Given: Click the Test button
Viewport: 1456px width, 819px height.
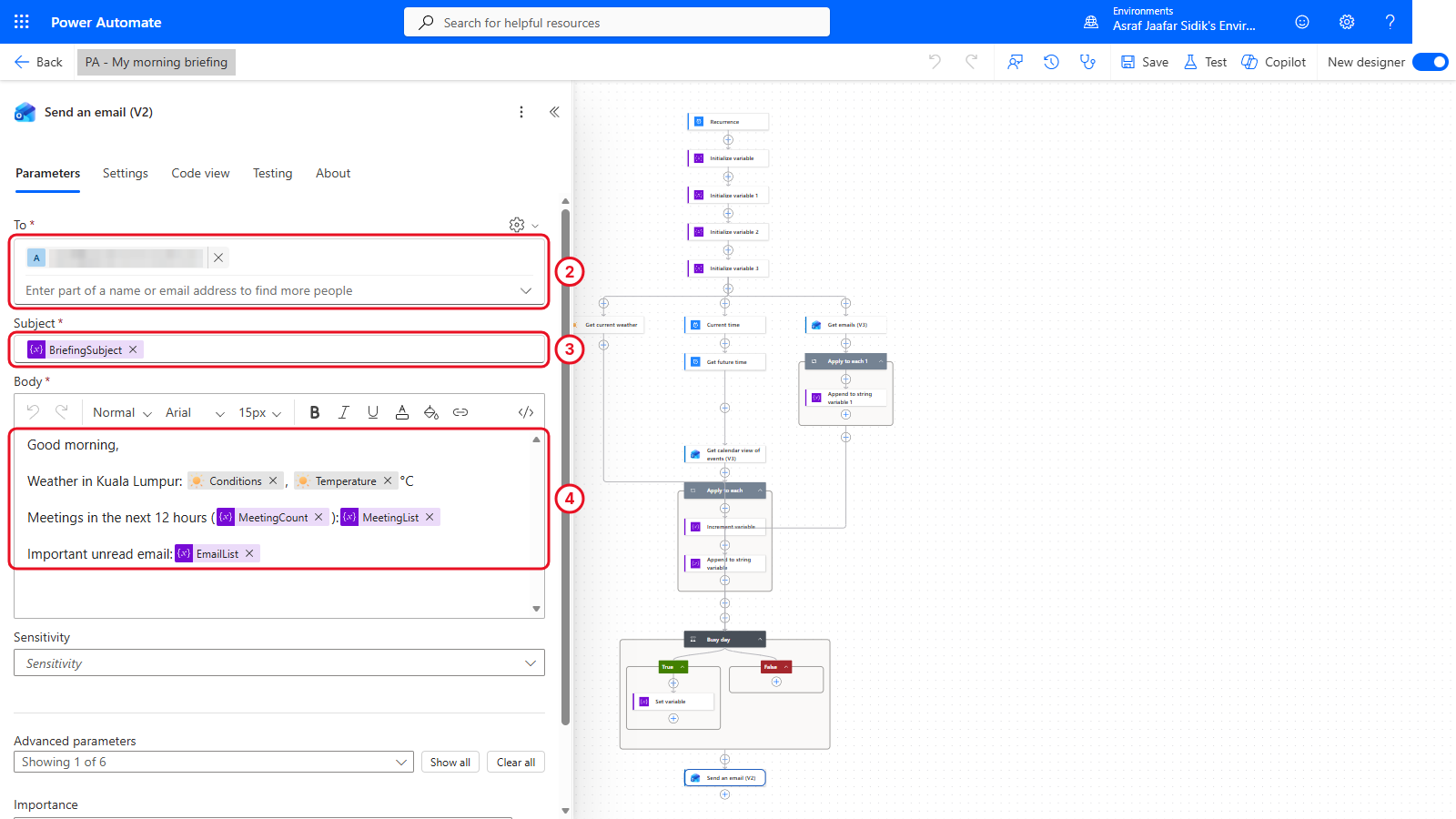Looking at the screenshot, I should pos(1206,62).
